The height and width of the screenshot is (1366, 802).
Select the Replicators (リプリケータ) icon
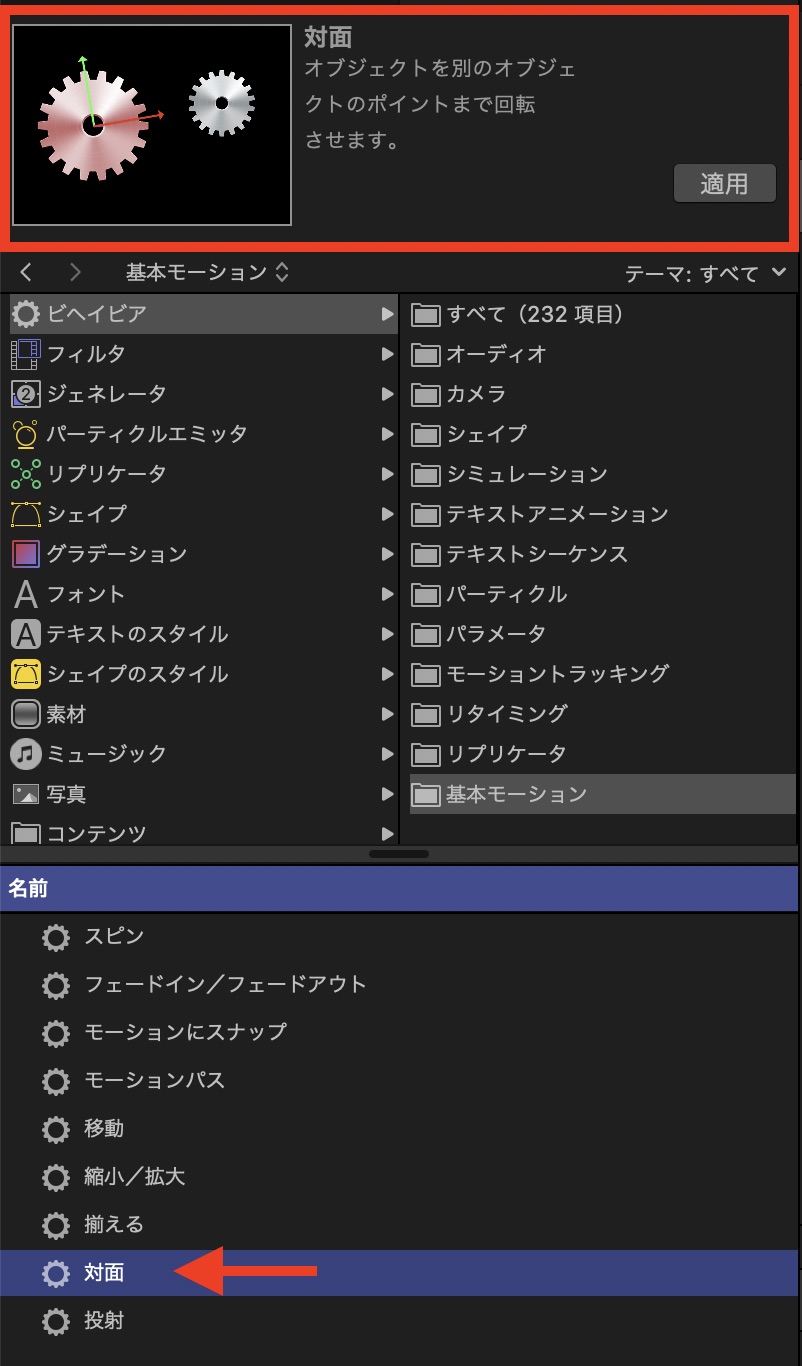click(x=25, y=474)
